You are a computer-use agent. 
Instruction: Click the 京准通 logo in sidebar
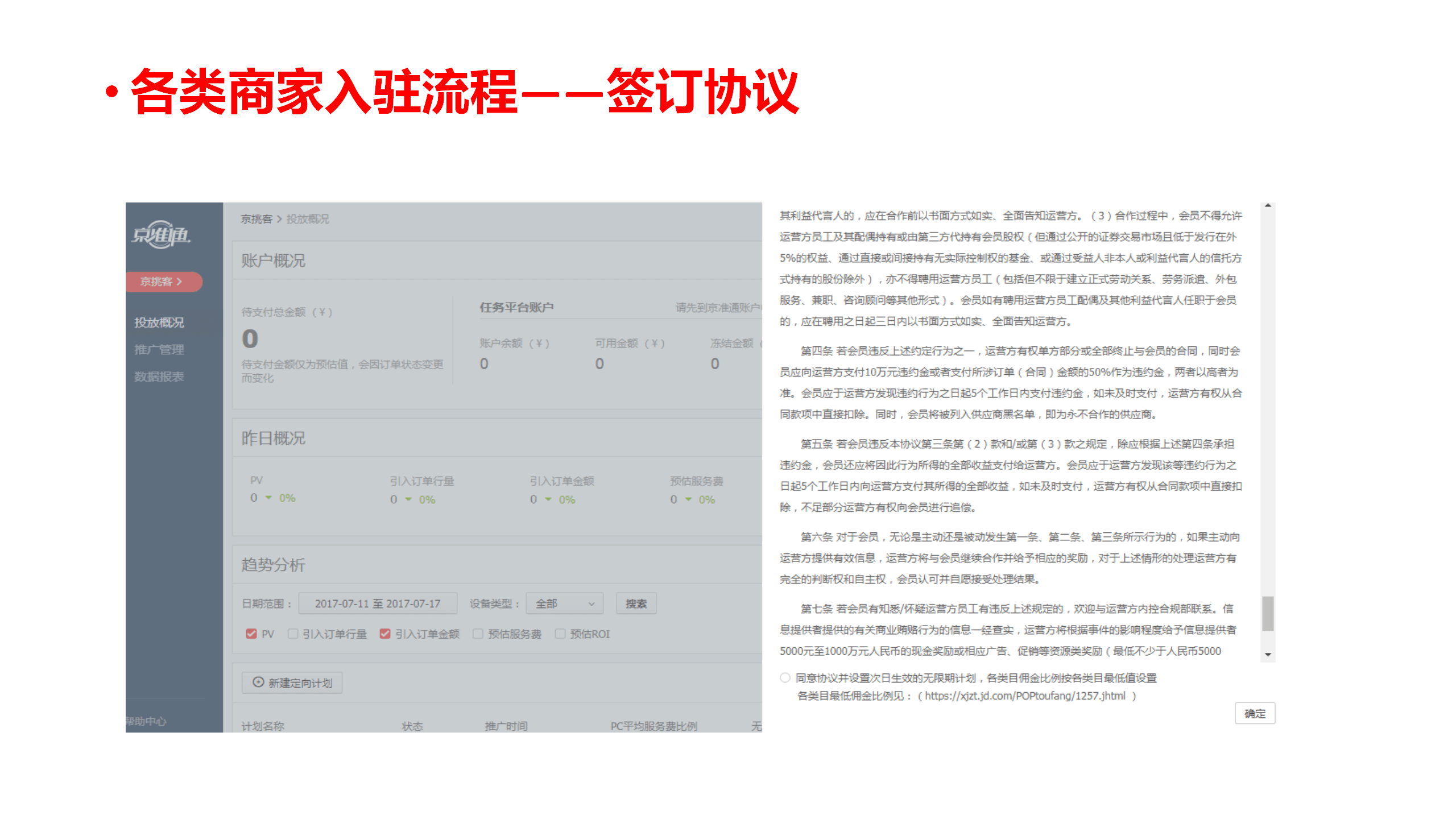tap(162, 234)
